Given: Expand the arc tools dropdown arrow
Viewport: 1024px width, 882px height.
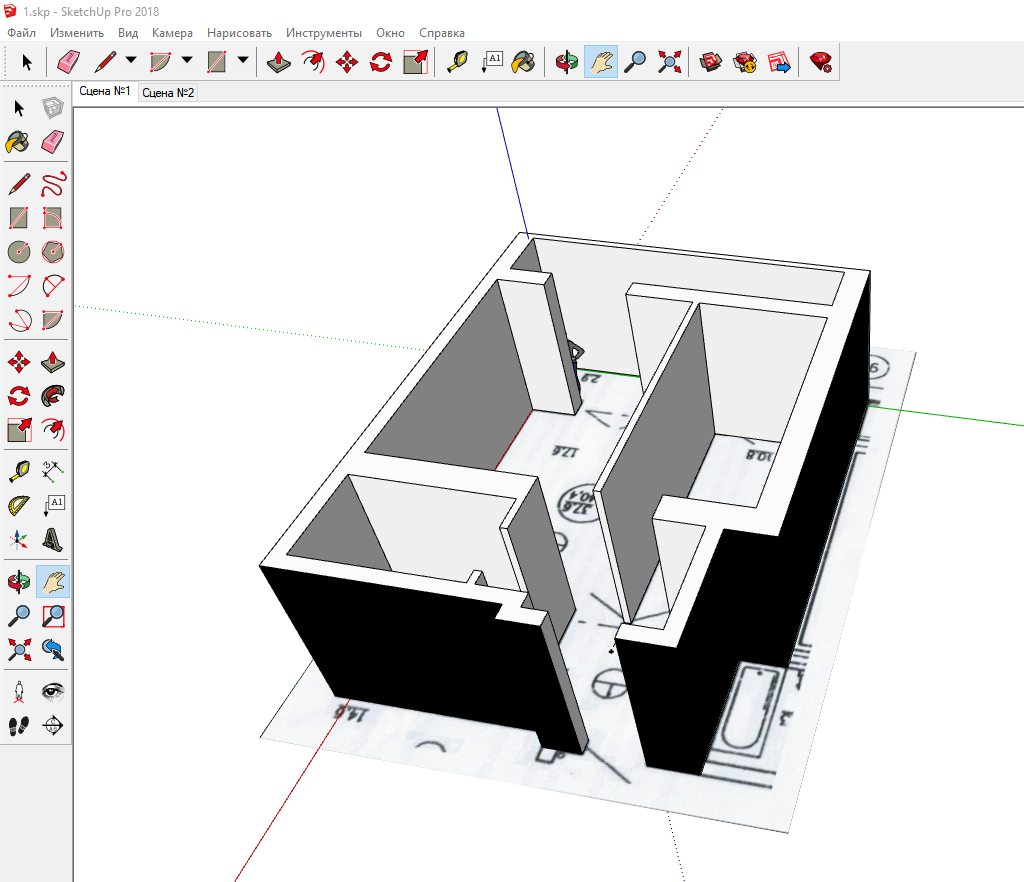Looking at the screenshot, I should [186, 62].
